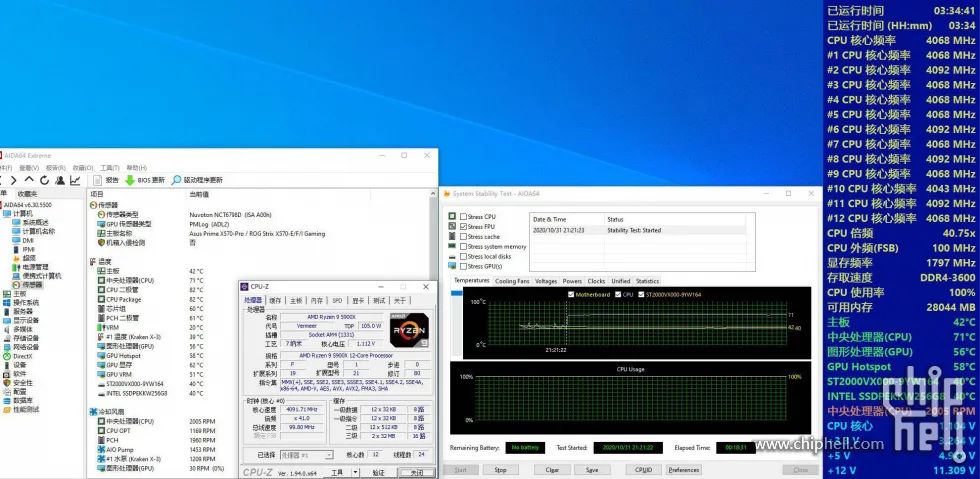
Task: Open the 安全性 tree node
Action: pyautogui.click(x=18, y=383)
